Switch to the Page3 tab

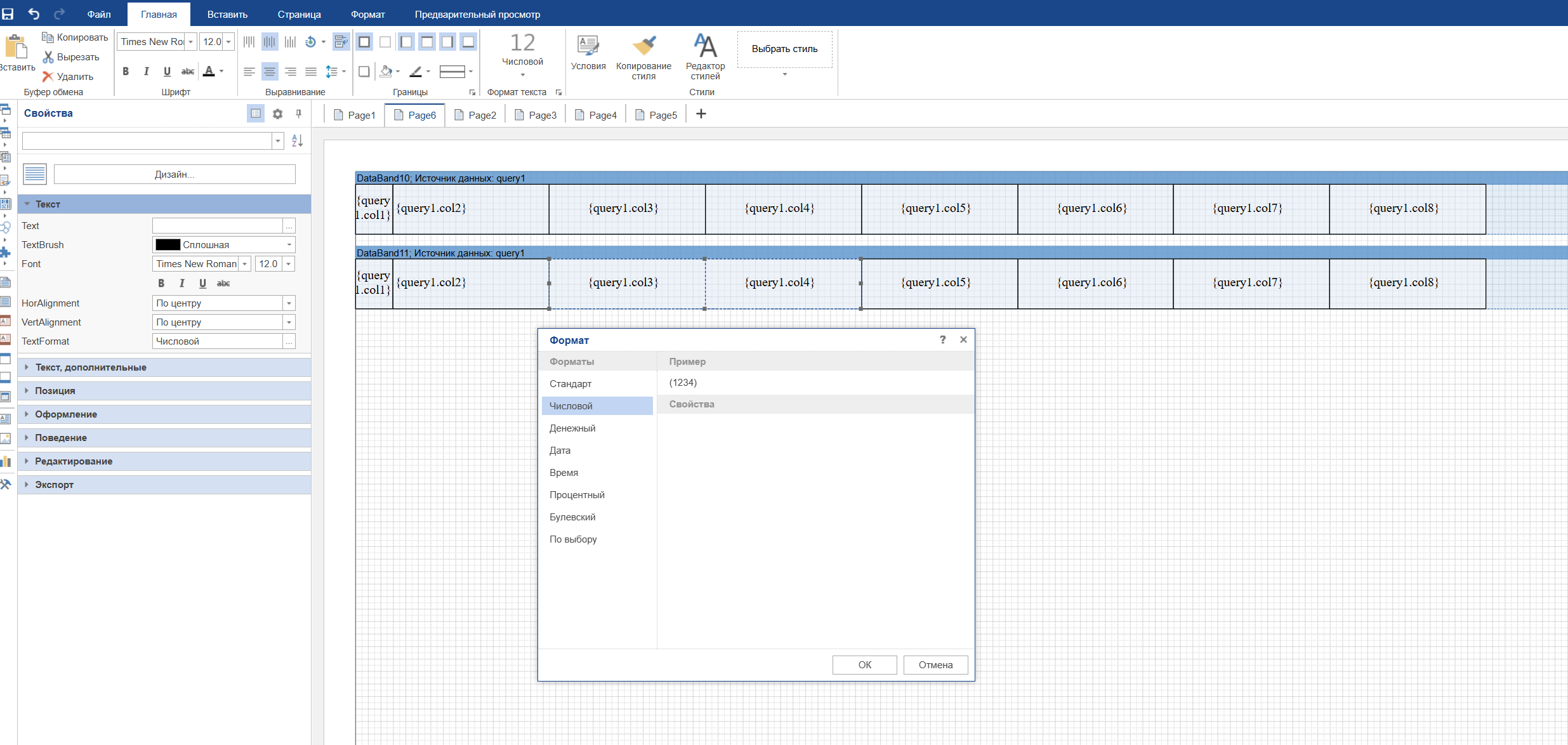535,115
